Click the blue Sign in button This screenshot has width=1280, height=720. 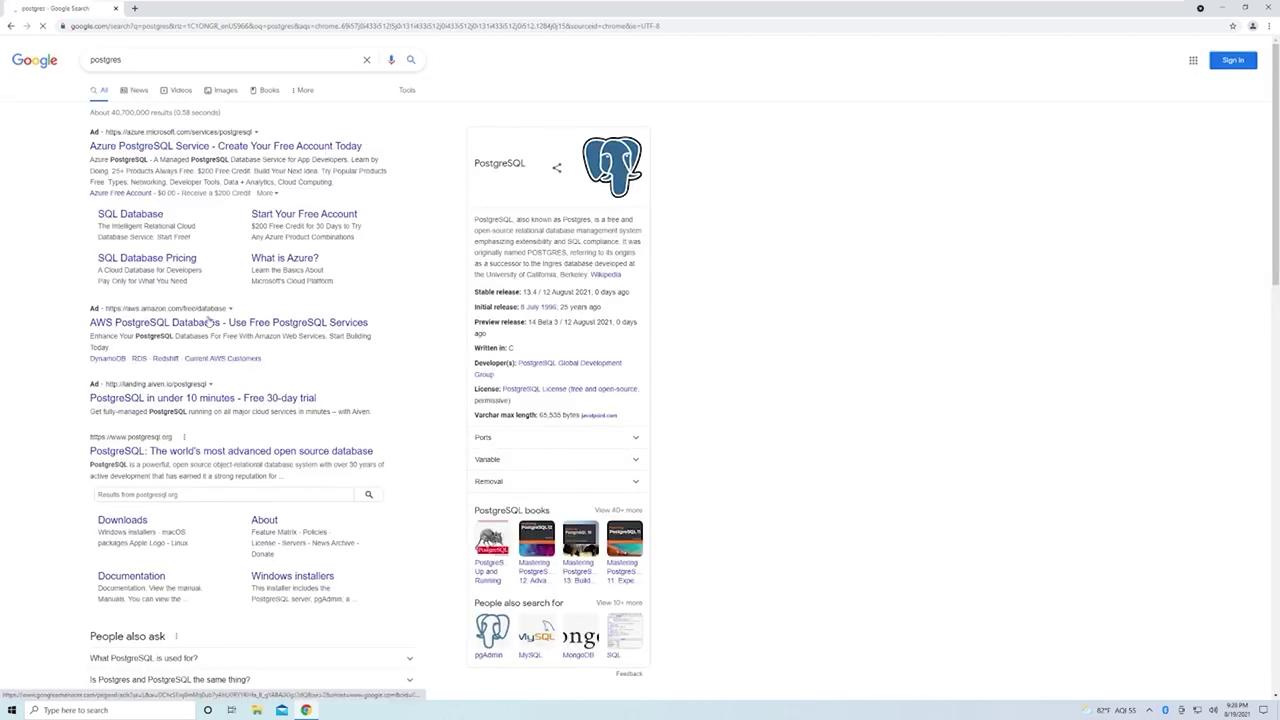[x=1233, y=60]
